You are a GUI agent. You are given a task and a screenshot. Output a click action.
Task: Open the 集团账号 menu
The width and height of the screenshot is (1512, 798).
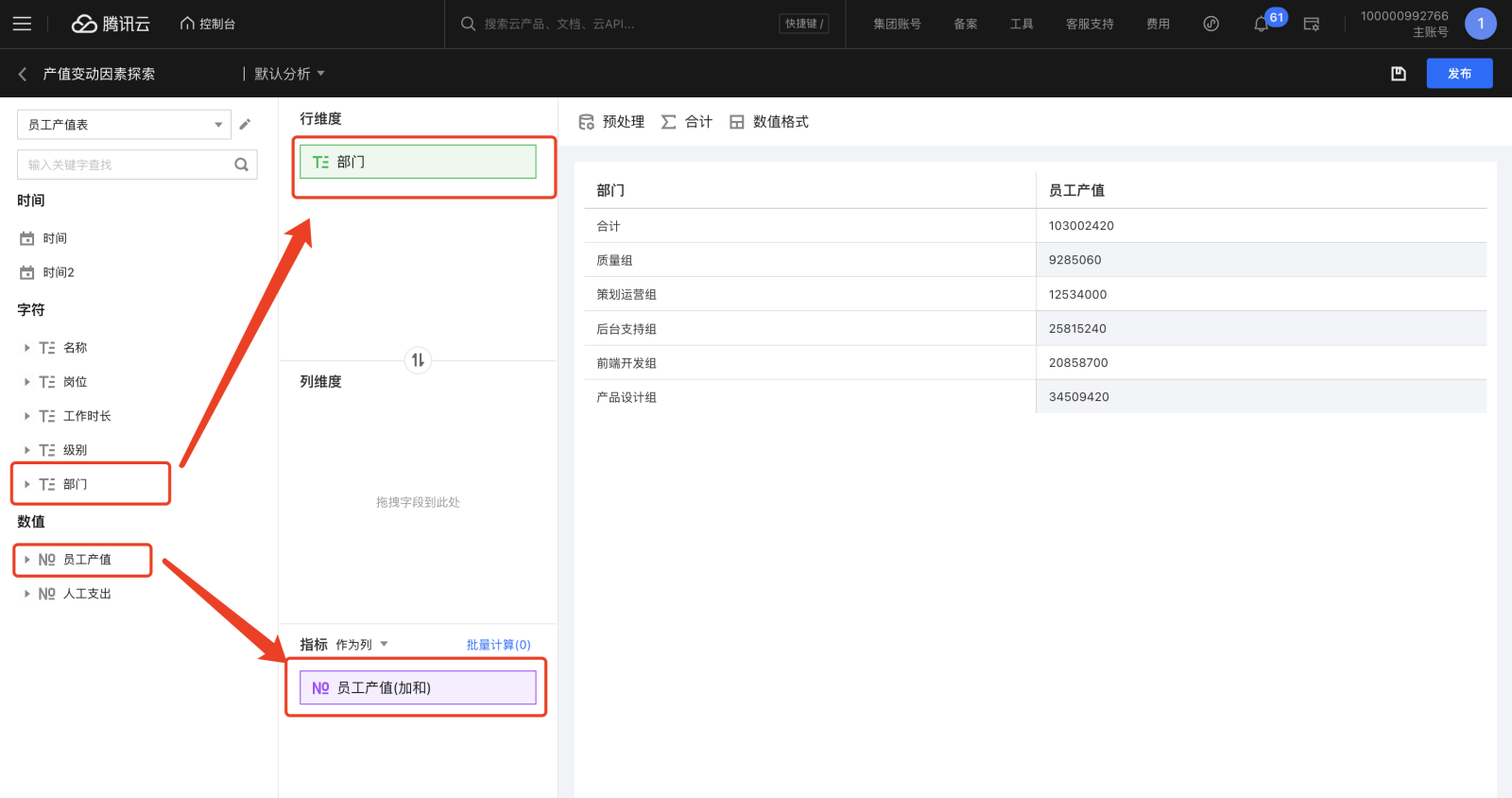tap(897, 24)
